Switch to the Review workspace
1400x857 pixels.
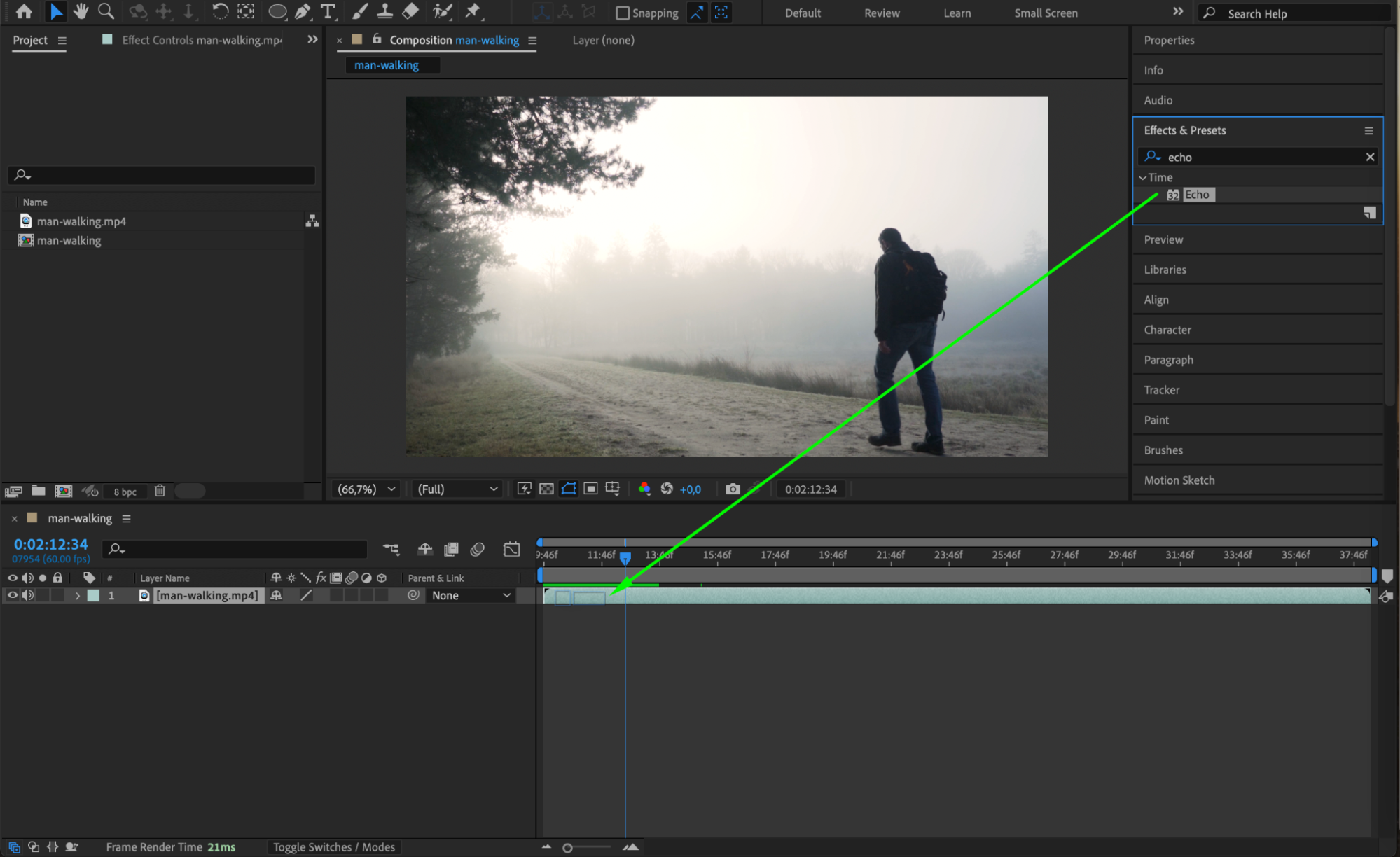[x=881, y=13]
